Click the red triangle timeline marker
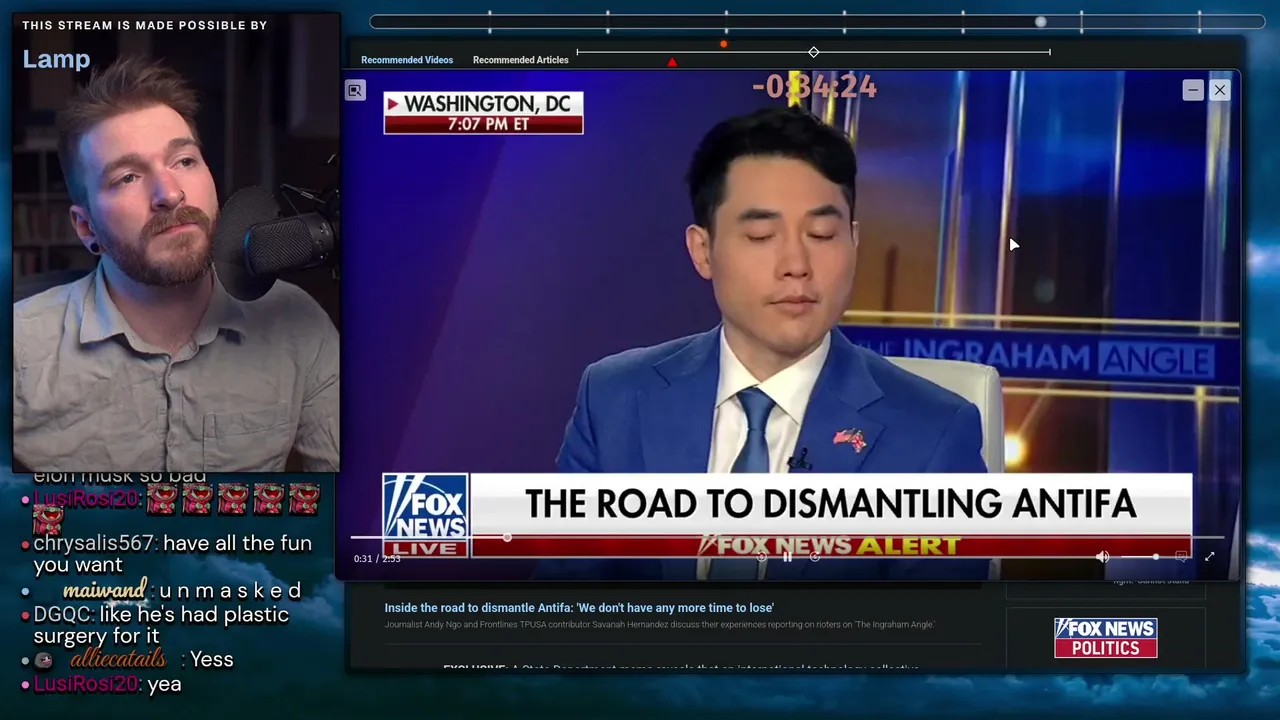 point(672,62)
